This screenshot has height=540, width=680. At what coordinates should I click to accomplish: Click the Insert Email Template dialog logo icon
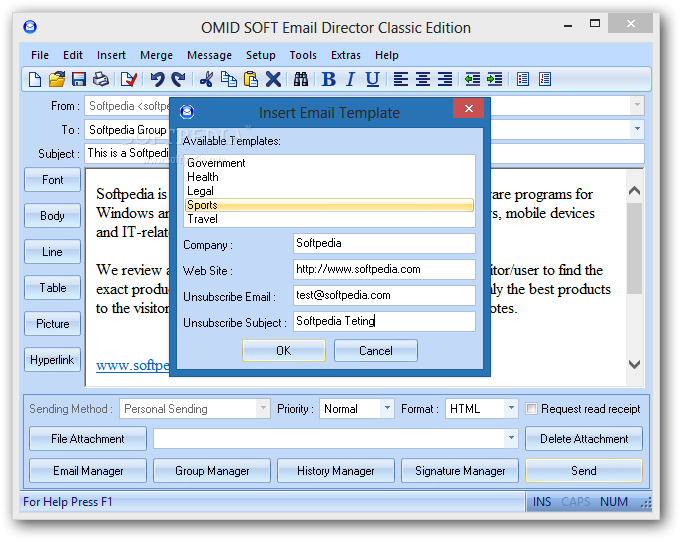point(187,112)
